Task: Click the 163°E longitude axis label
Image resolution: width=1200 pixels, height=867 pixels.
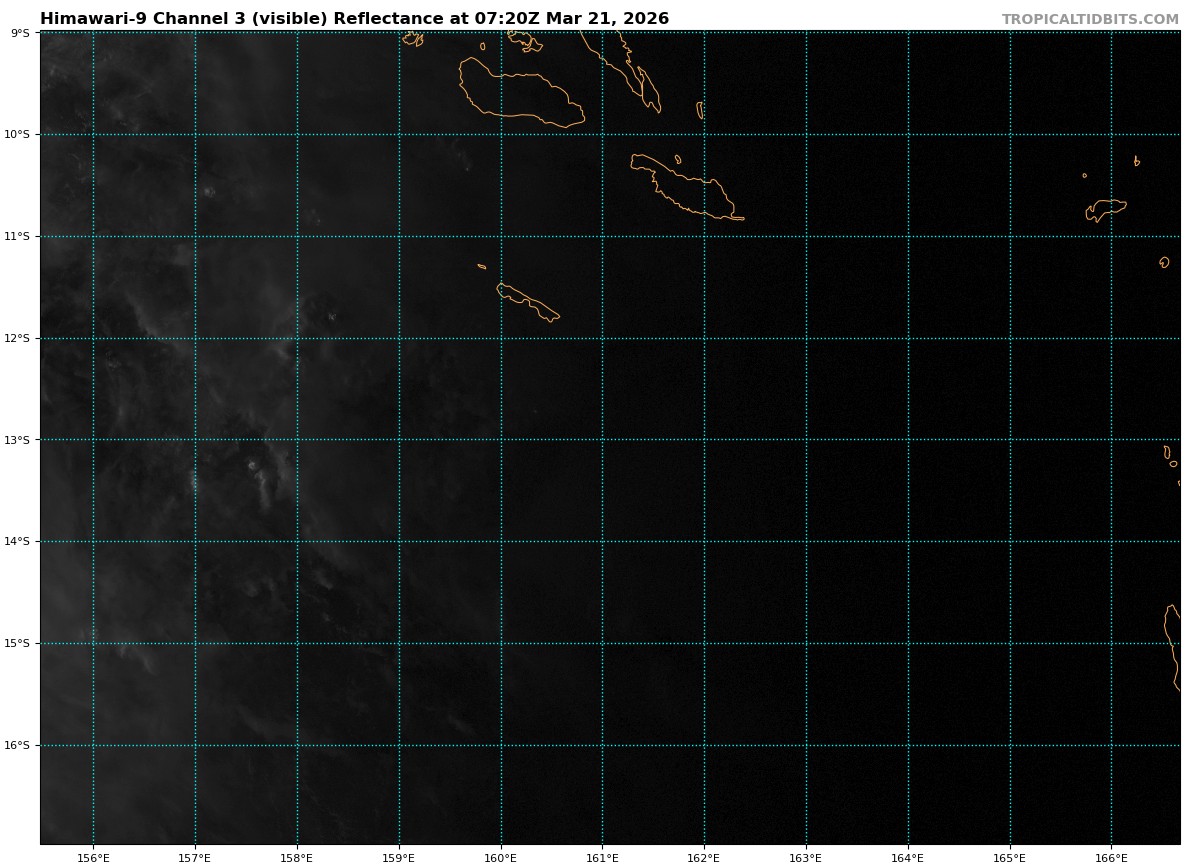Action: [x=806, y=857]
